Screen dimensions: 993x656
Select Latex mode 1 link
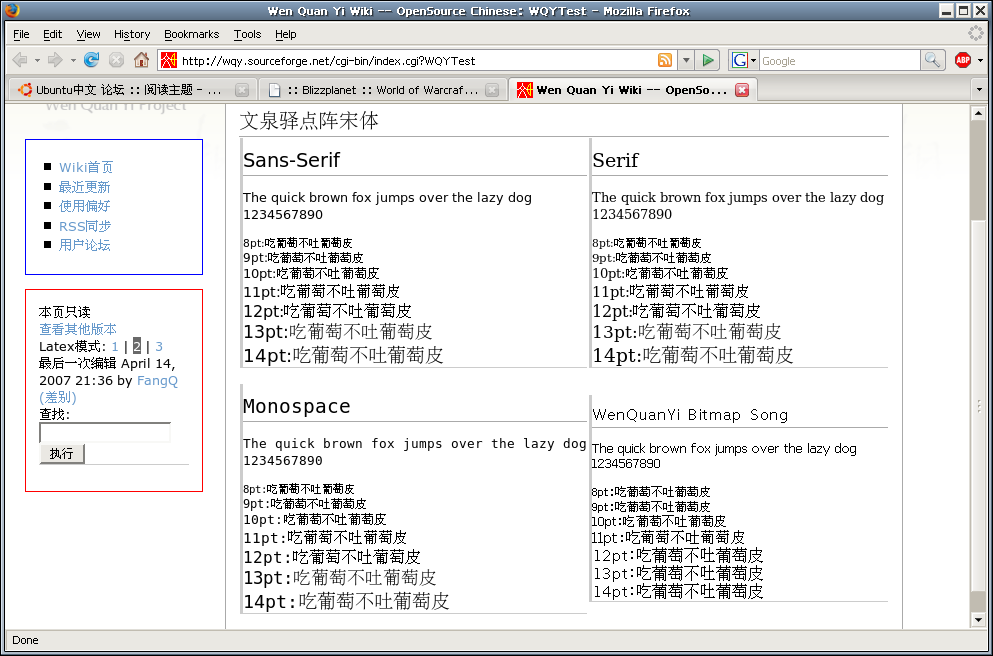(115, 346)
